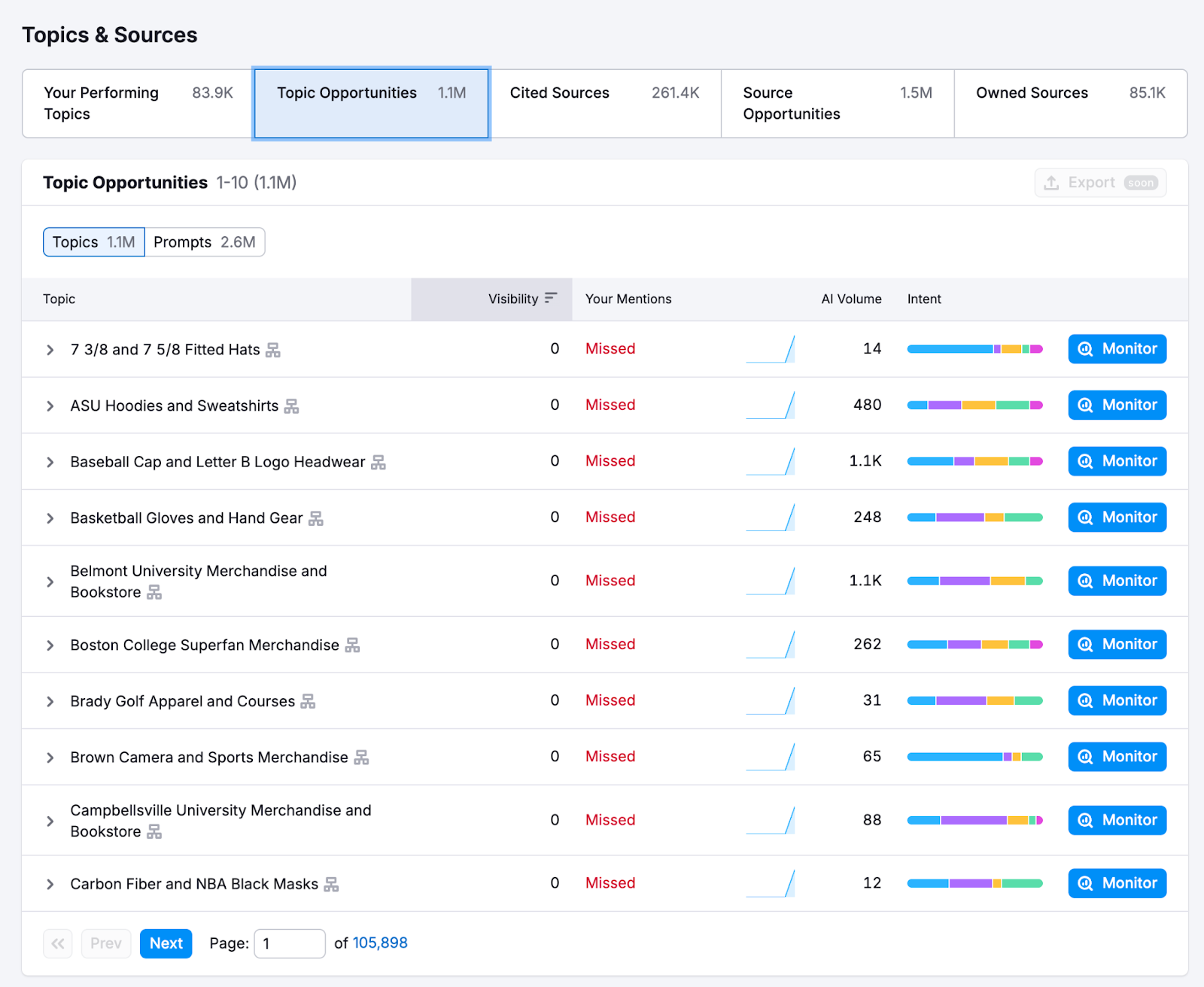Expand the Belmont University Merchandise row
Image resolution: width=1204 pixels, height=987 pixels.
coord(50,582)
